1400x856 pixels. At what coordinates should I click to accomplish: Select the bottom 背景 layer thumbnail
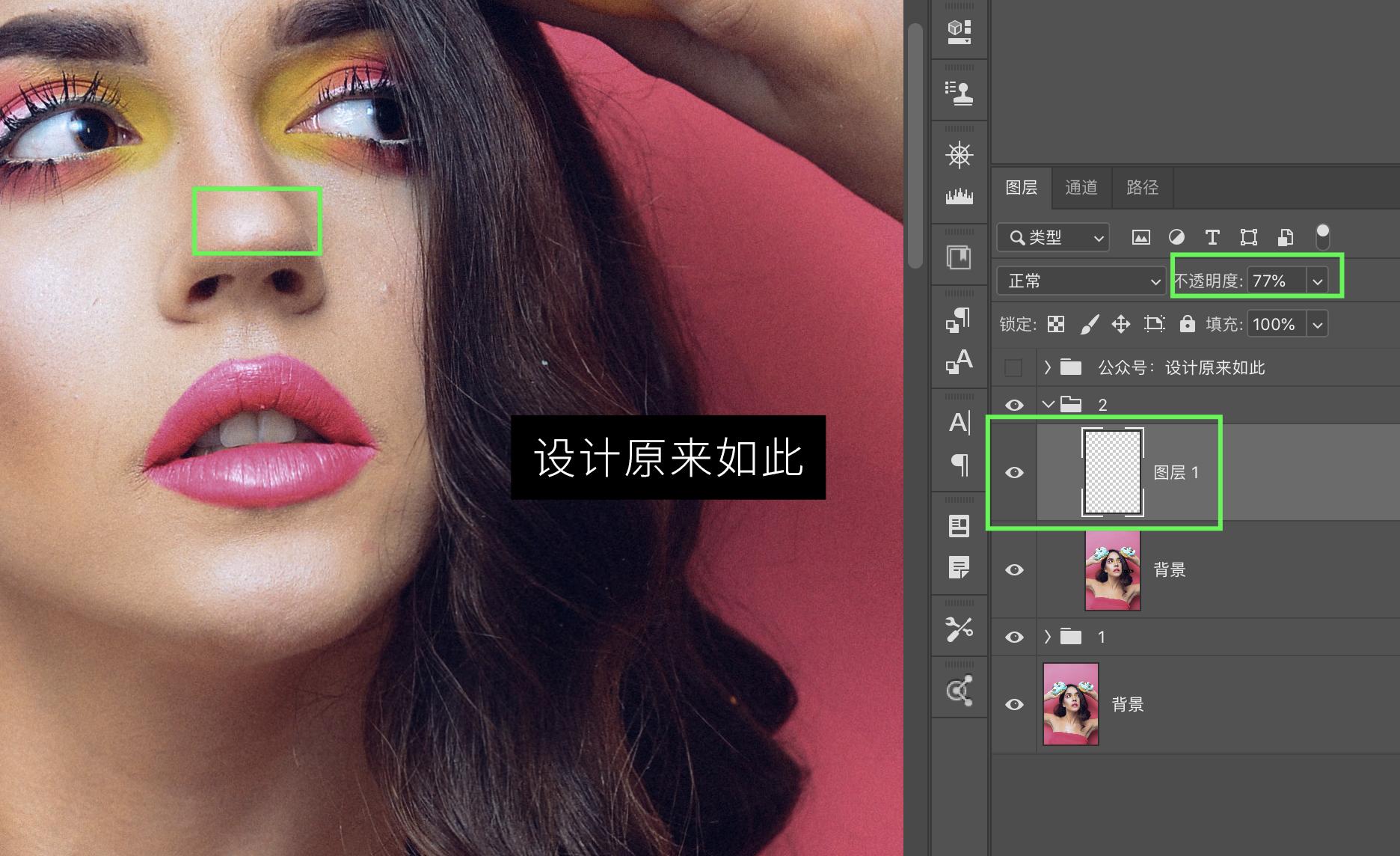point(1071,704)
